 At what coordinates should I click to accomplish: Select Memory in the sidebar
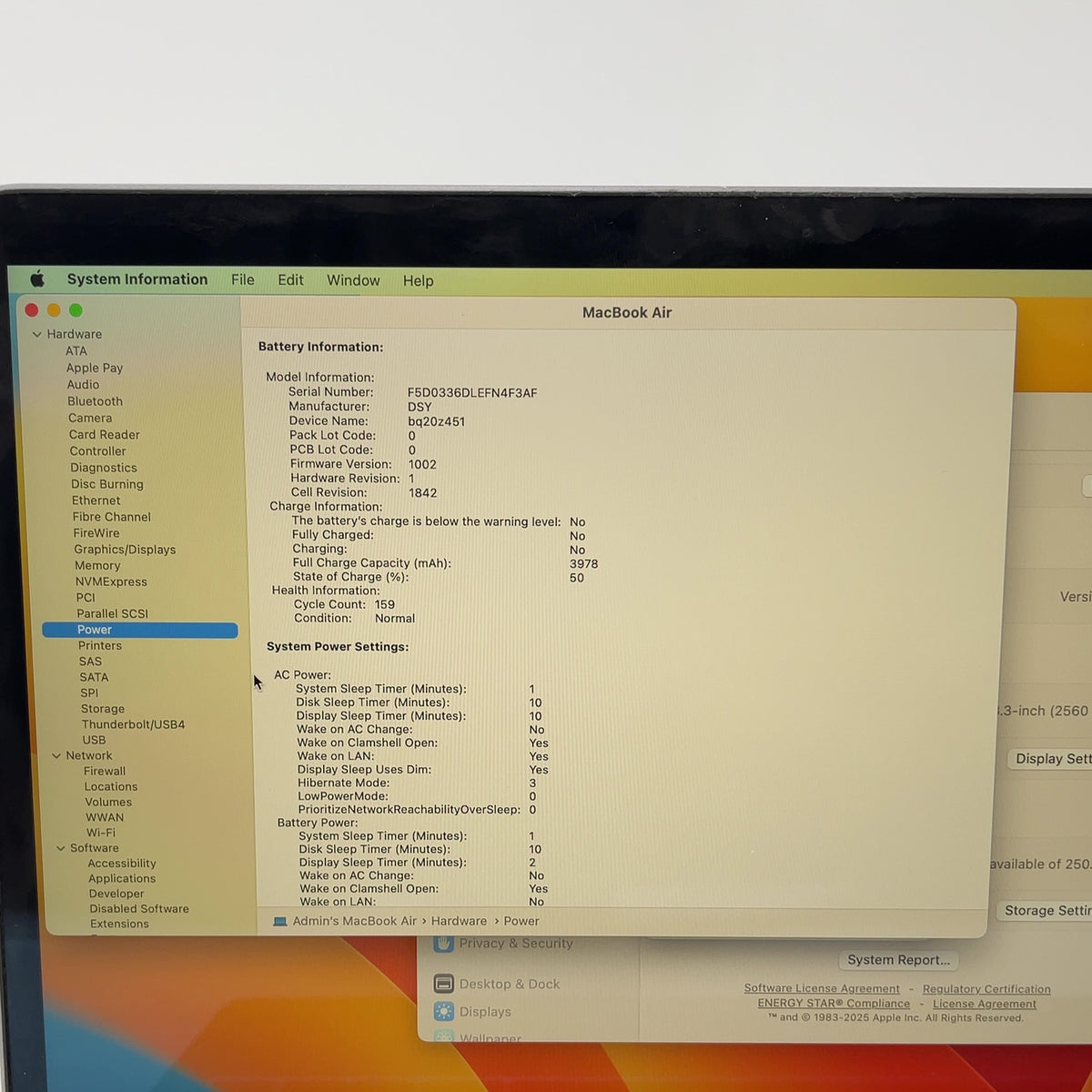point(97,565)
